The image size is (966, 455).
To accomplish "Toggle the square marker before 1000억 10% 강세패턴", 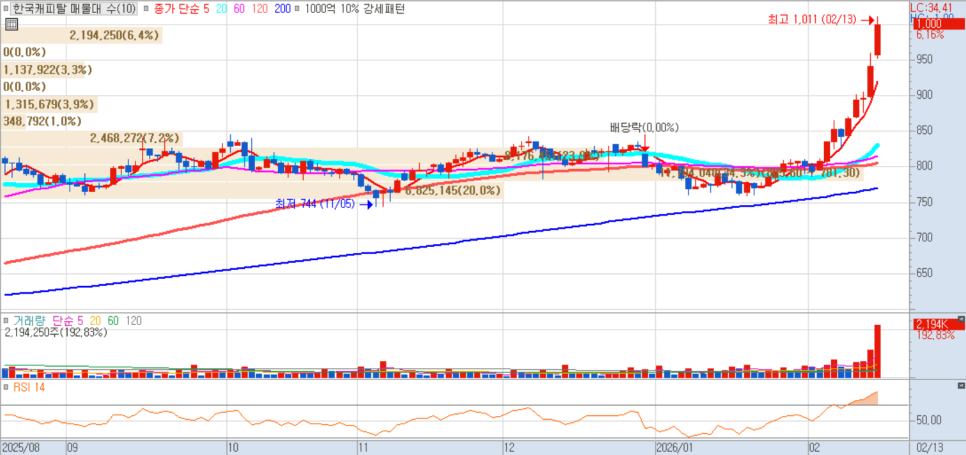I will coord(297,9).
